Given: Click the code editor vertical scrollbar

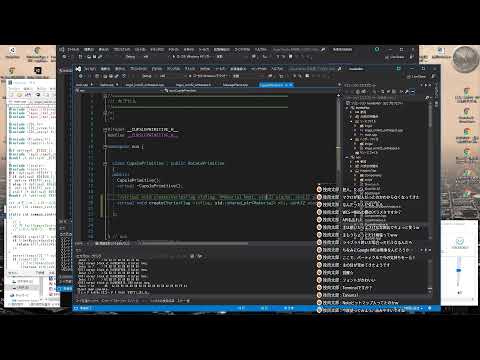Looking at the screenshot, I should (x=338, y=167).
